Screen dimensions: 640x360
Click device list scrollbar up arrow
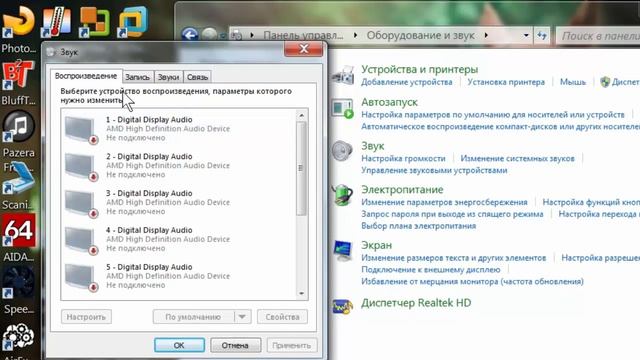301,116
